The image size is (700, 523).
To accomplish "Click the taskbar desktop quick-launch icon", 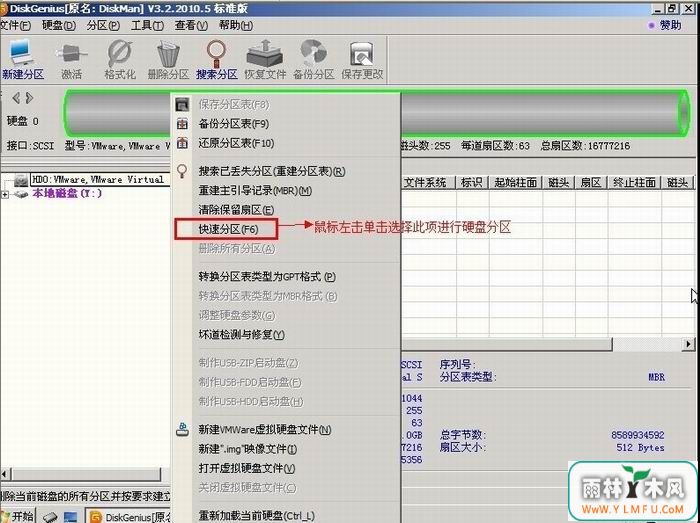I will pyautogui.click(x=71, y=517).
